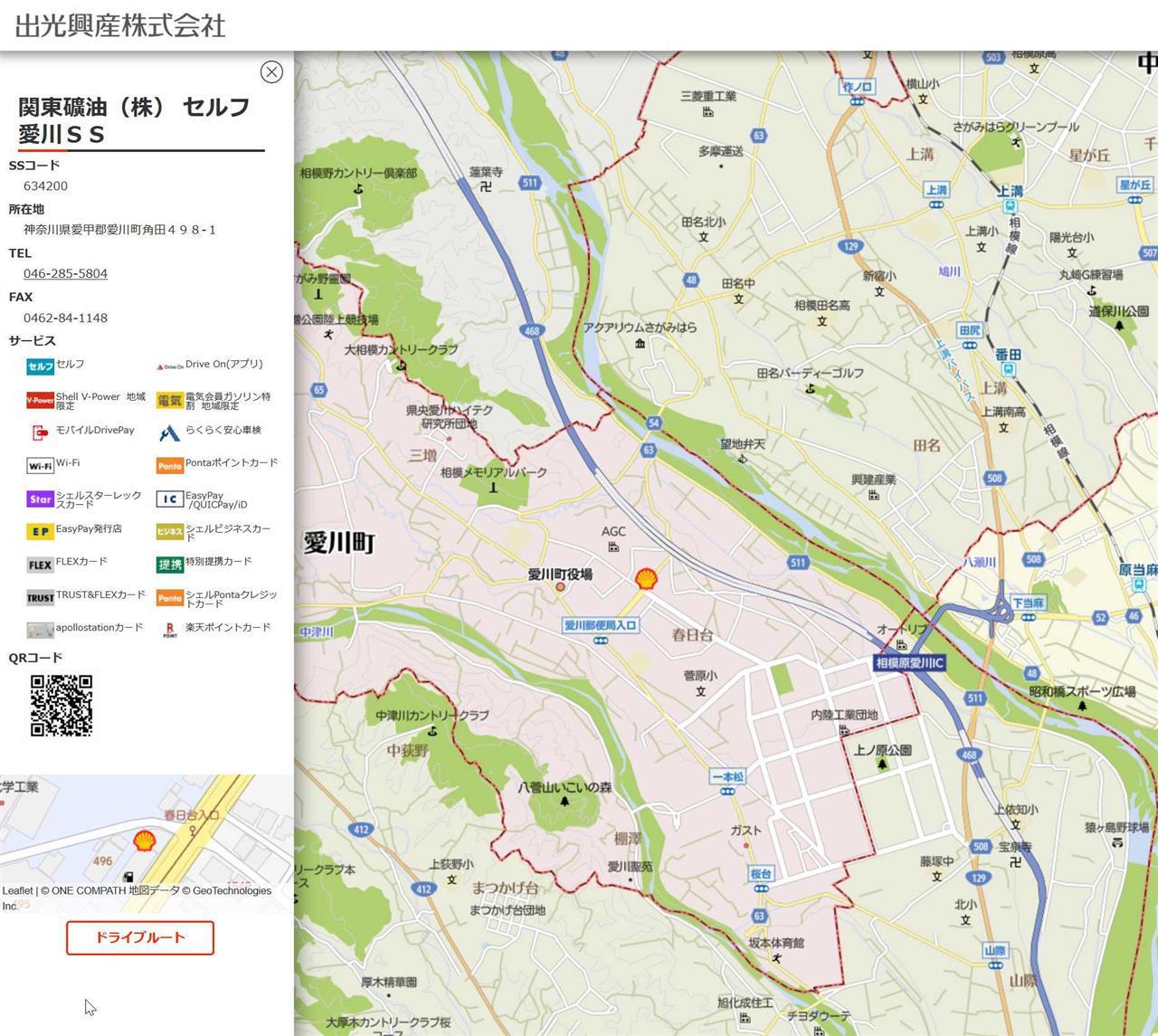
Task: Click the 楽天ポイントカード icon
Action: pos(170,631)
